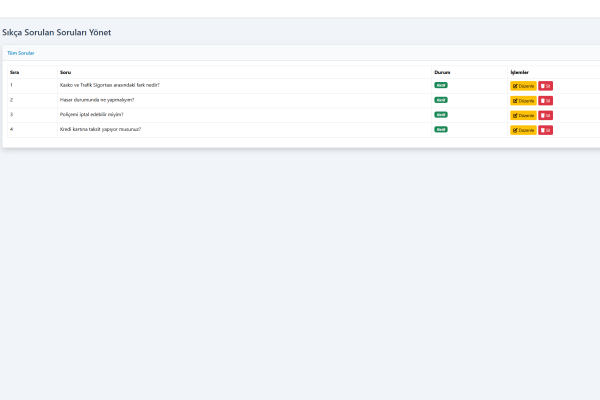Toggle the status badge of the Hasar question

click(441, 100)
